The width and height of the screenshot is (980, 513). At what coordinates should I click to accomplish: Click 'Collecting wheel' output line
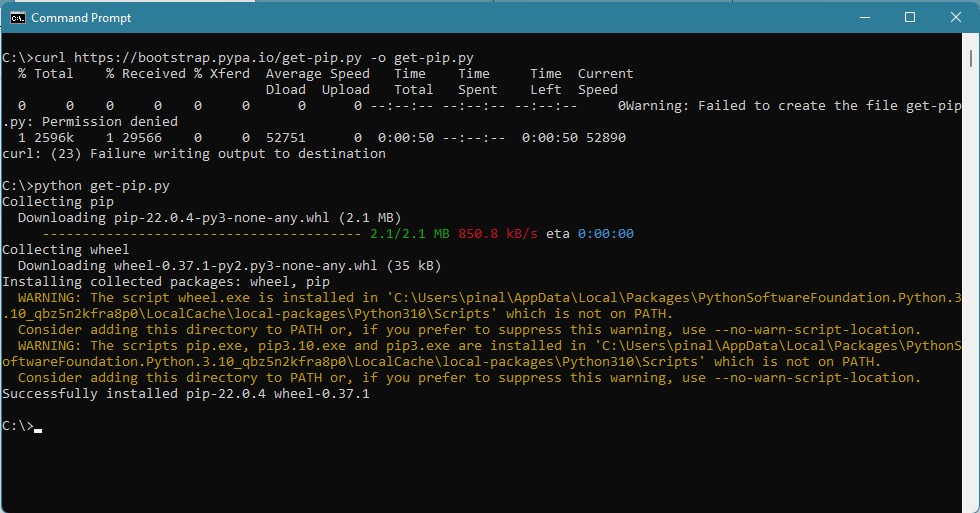click(66, 250)
